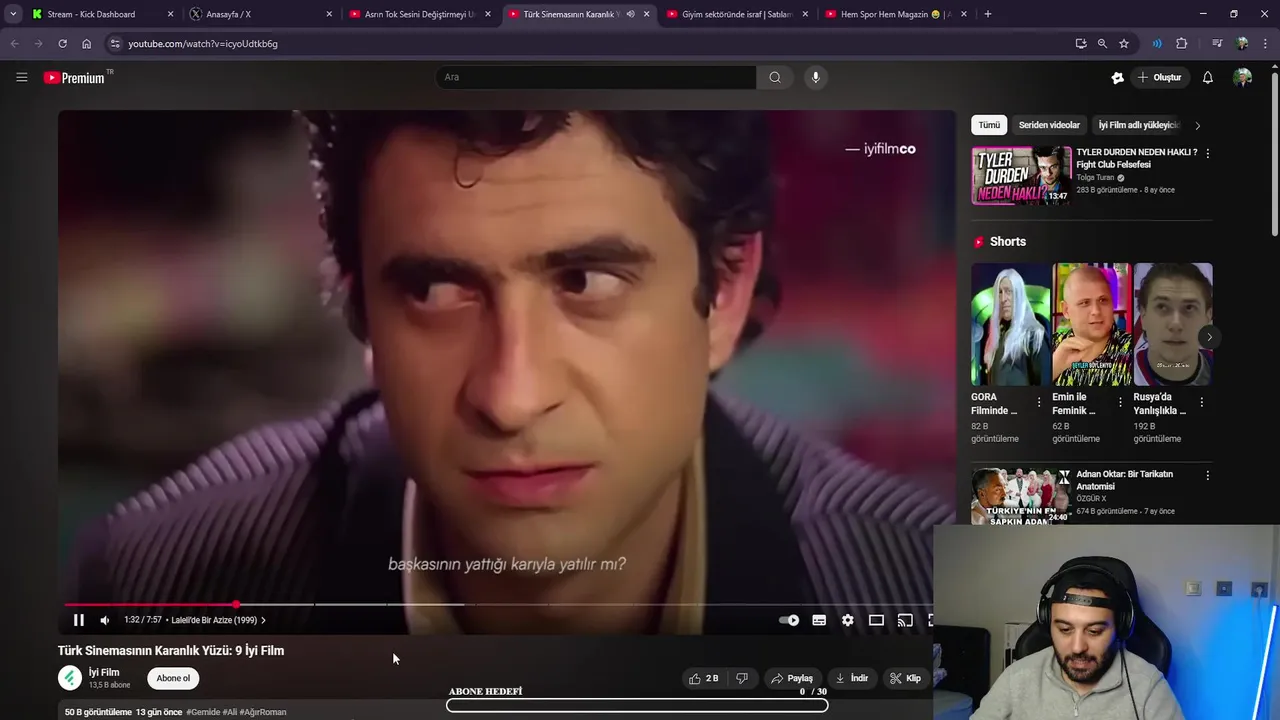Show more filter chips with the arrow

(1198, 126)
